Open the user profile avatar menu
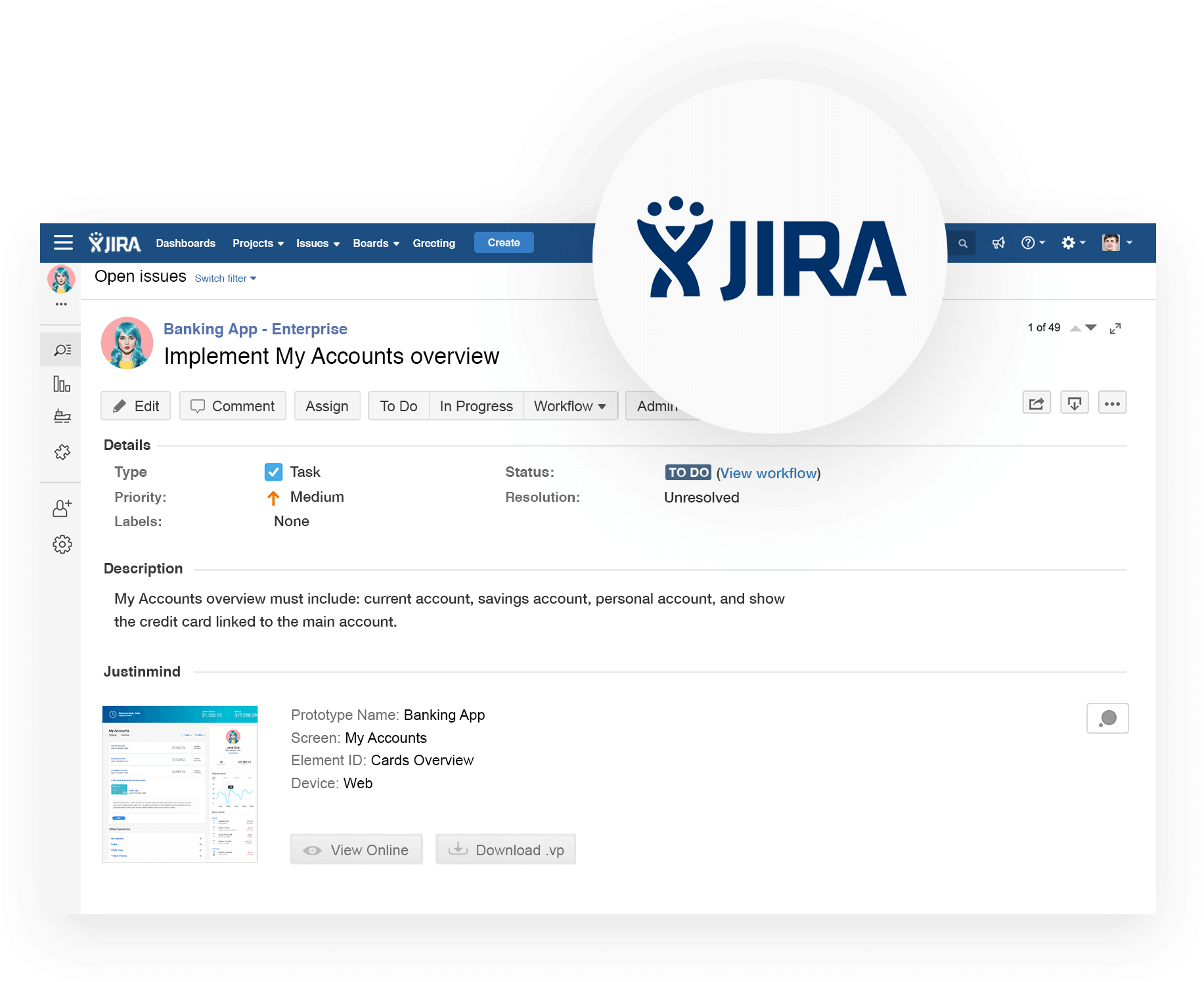 [1117, 242]
